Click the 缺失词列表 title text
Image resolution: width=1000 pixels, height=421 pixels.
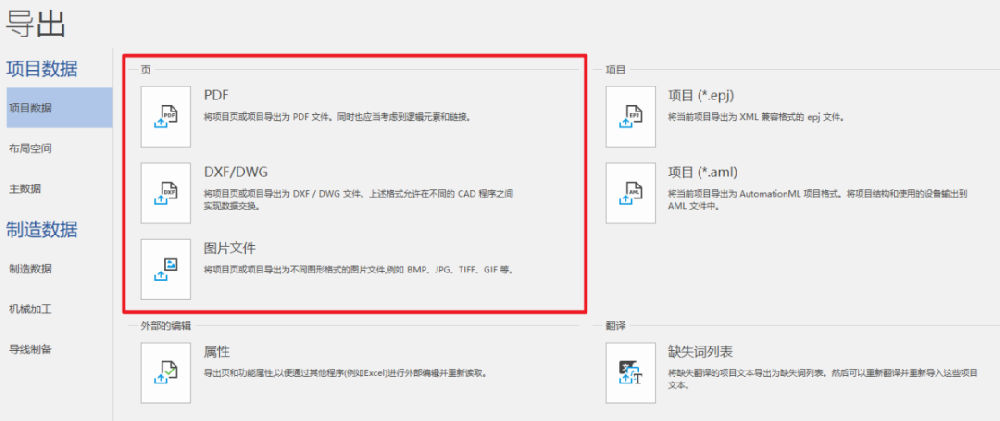(700, 352)
